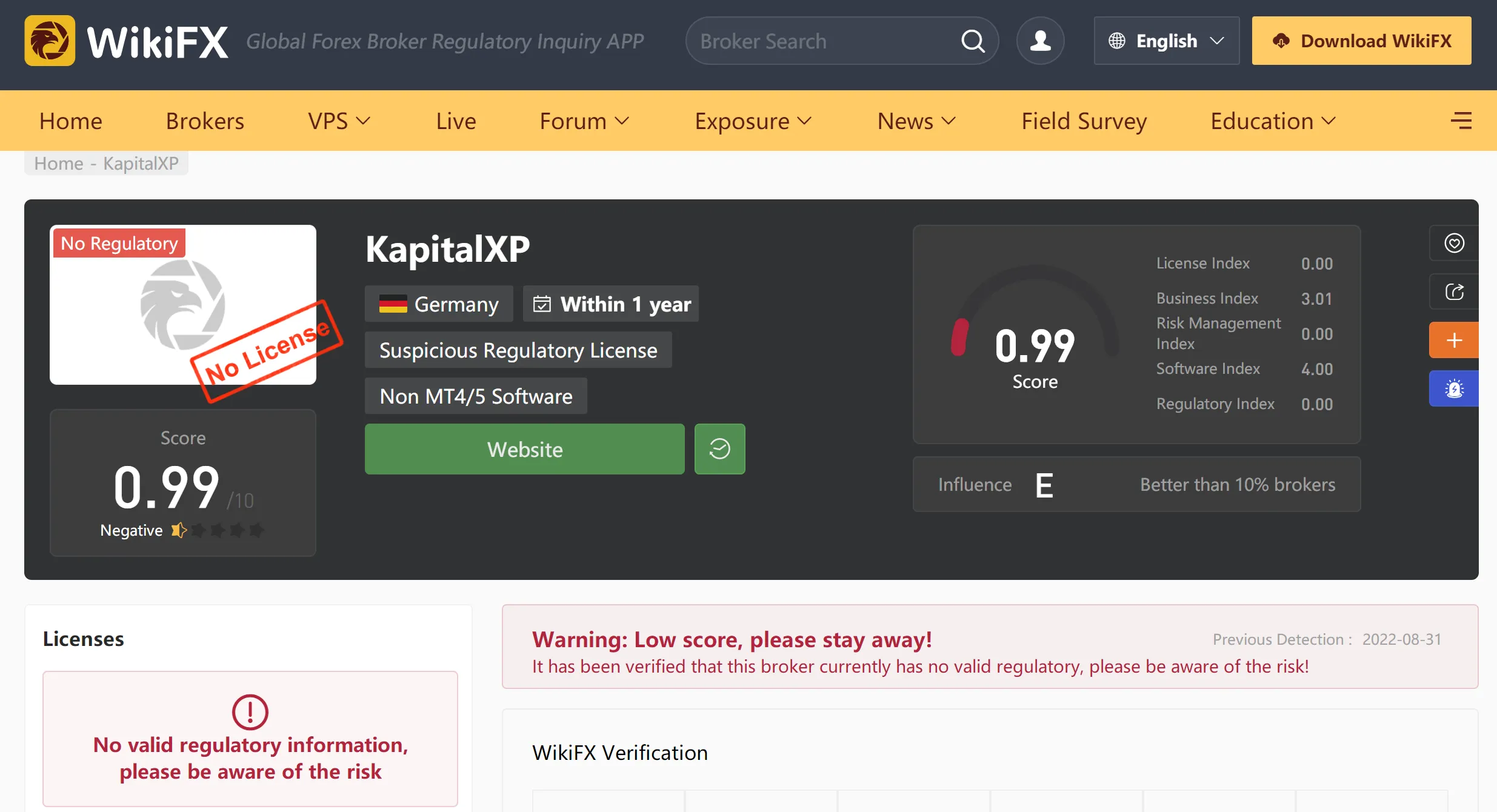Click the blue alarm exposure icon

[x=1454, y=388]
